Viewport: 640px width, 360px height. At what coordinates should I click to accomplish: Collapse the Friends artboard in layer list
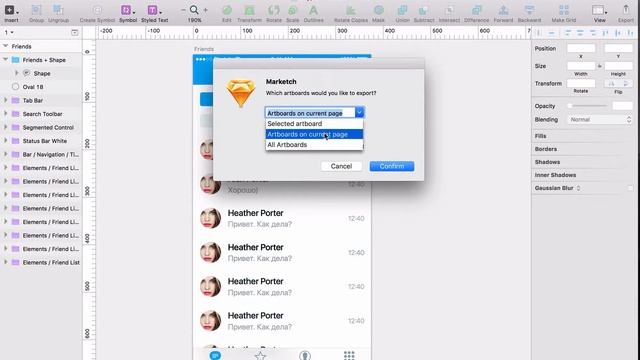(x=5, y=46)
